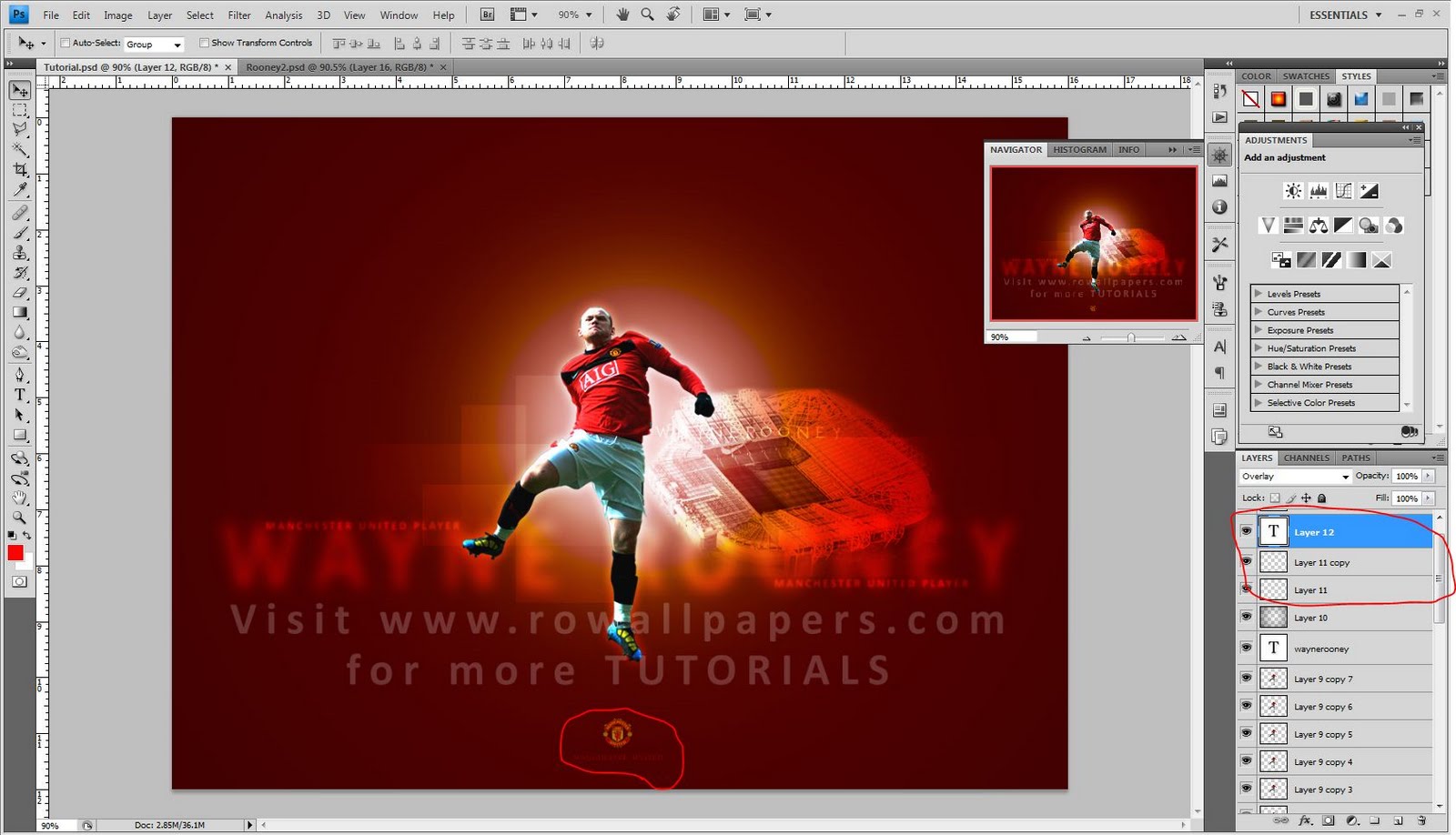The width and height of the screenshot is (1456, 835).
Task: Select the Path Selection tool
Action: (20, 415)
